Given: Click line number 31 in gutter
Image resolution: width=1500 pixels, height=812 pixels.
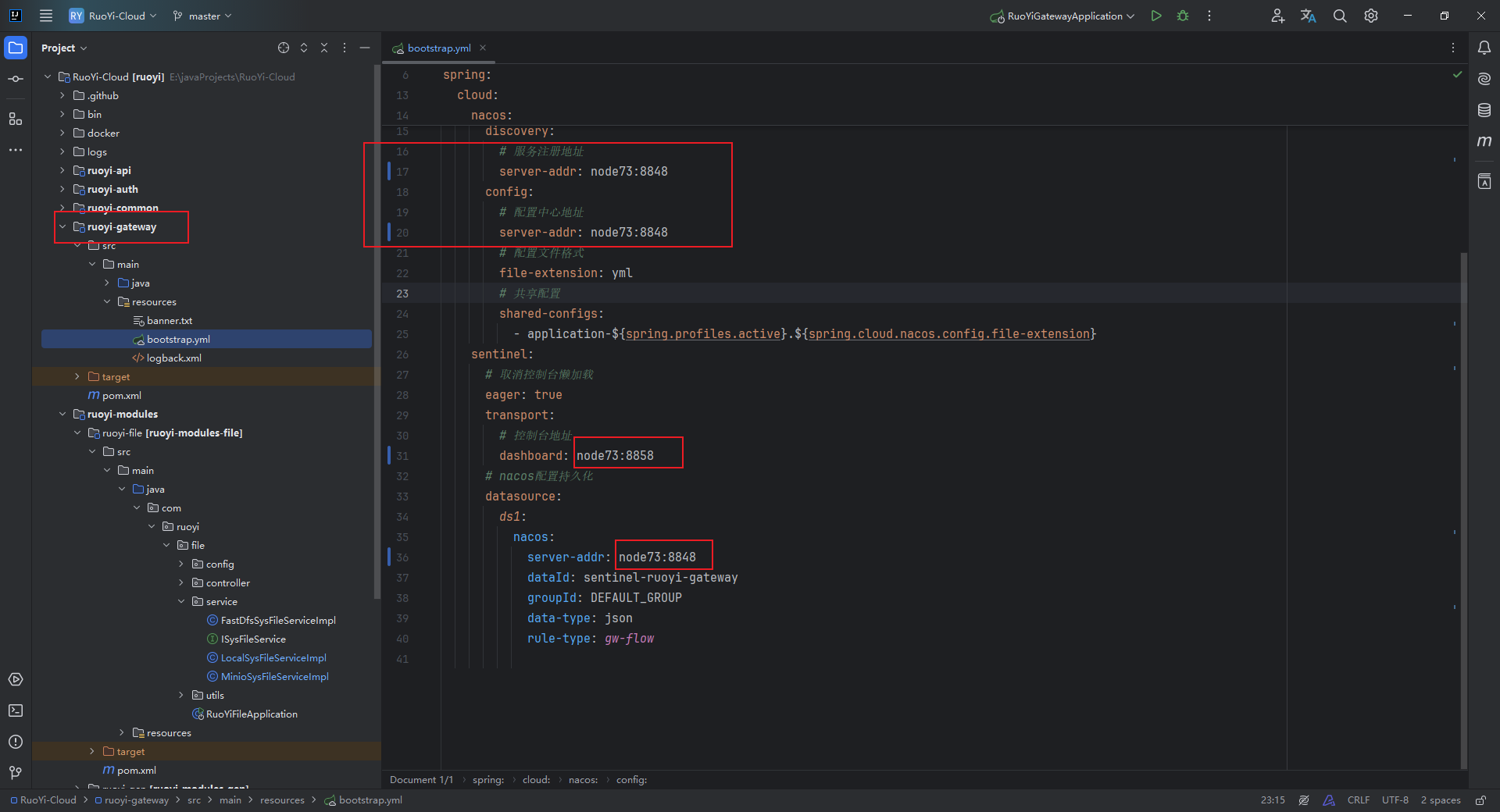Looking at the screenshot, I should click(x=402, y=456).
